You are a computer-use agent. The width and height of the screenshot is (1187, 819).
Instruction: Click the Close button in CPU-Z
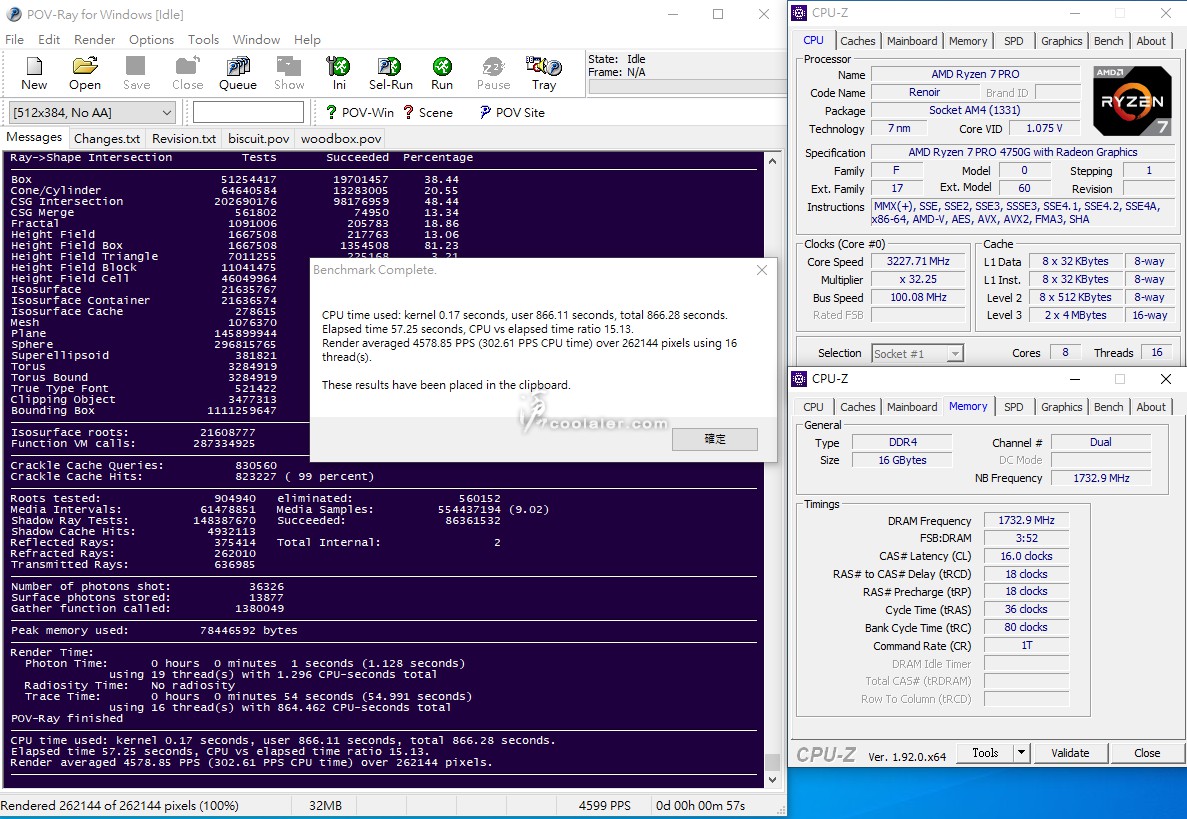pyautogui.click(x=1147, y=752)
